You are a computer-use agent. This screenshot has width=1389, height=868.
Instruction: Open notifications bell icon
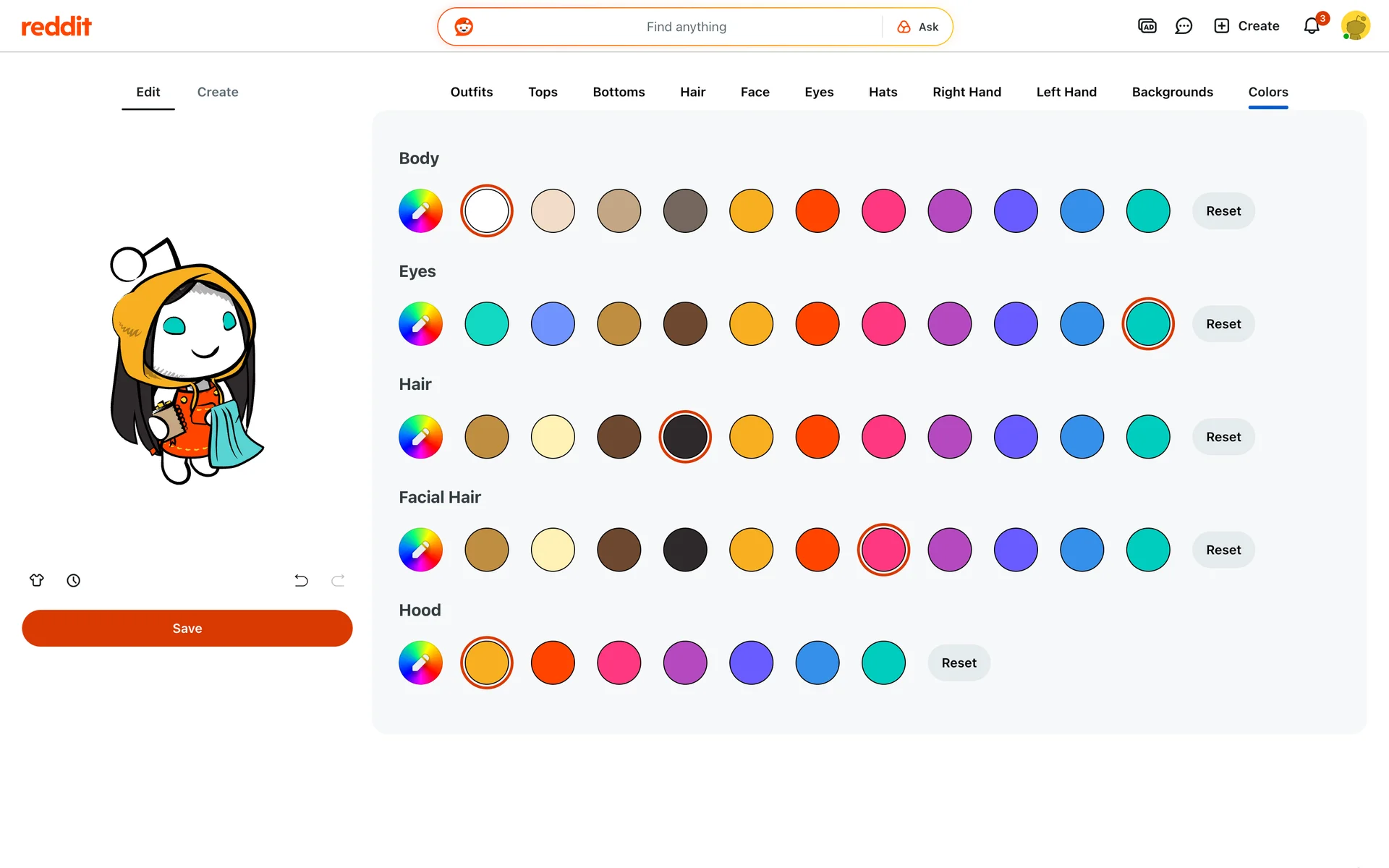pyautogui.click(x=1312, y=27)
